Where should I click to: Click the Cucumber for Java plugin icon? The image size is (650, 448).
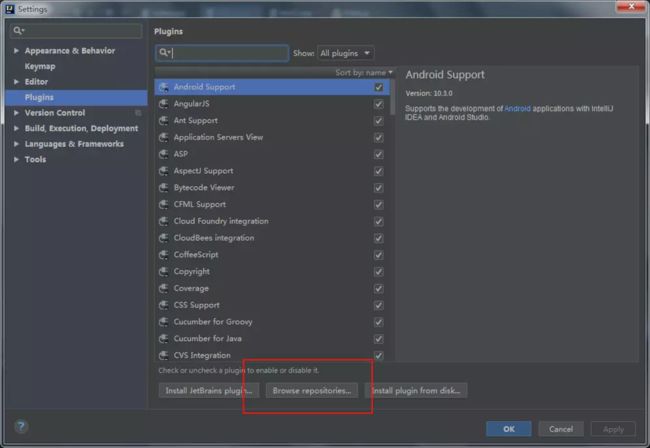pos(164,339)
